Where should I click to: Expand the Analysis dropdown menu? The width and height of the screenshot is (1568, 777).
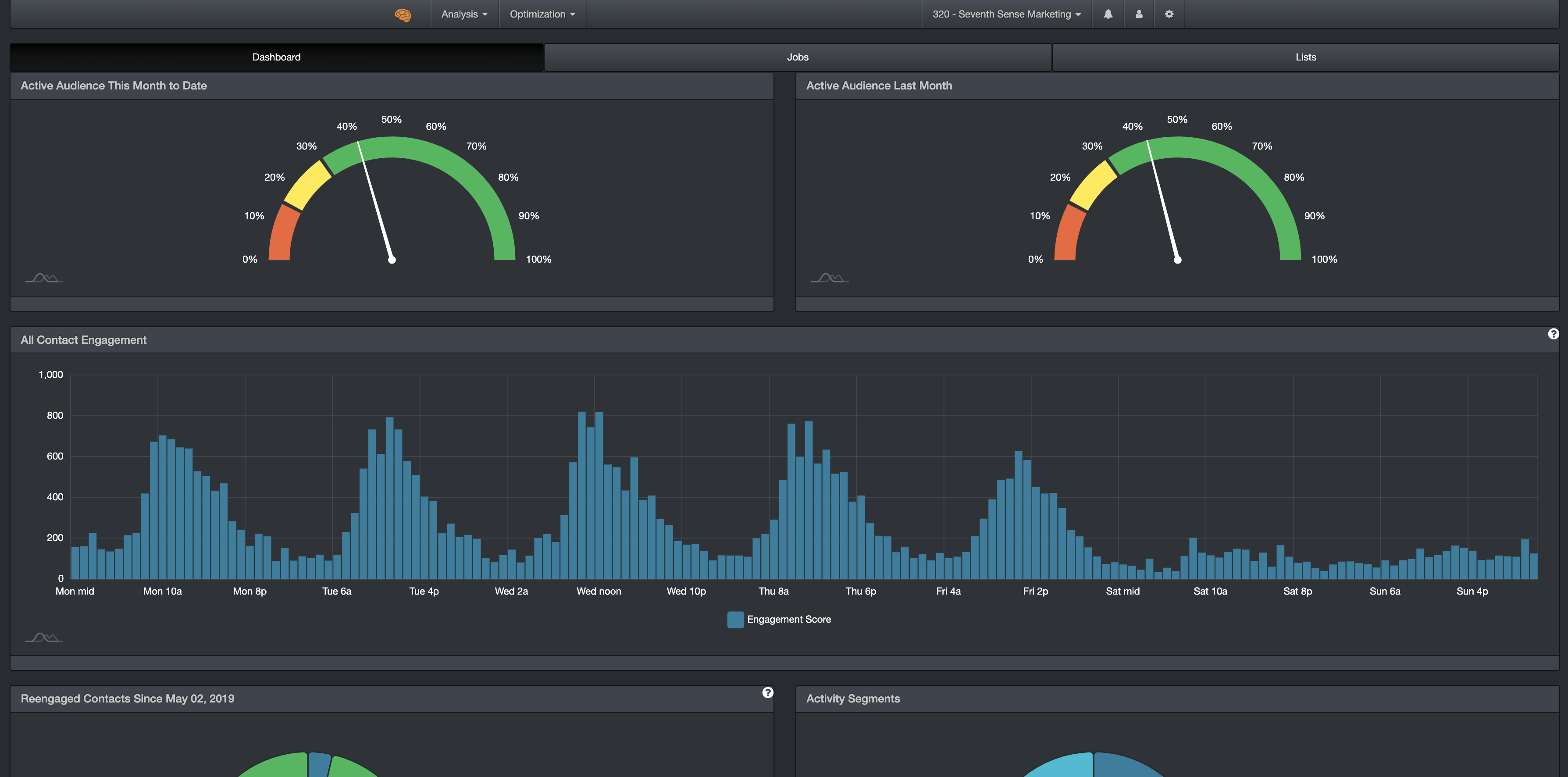[464, 14]
